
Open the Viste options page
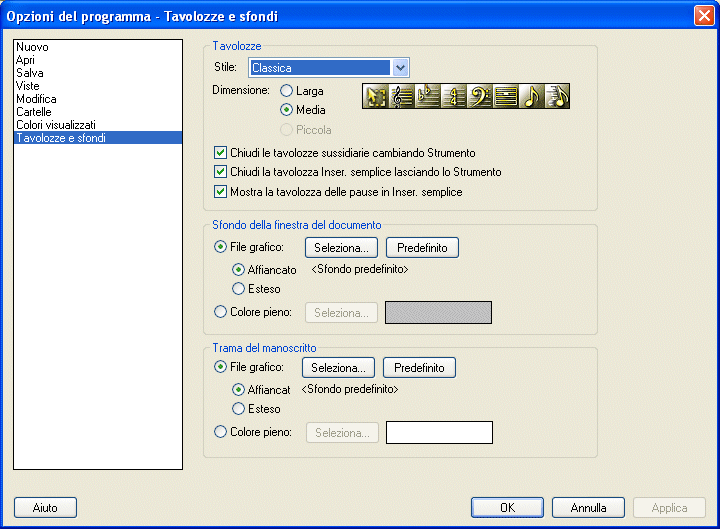[98, 86]
